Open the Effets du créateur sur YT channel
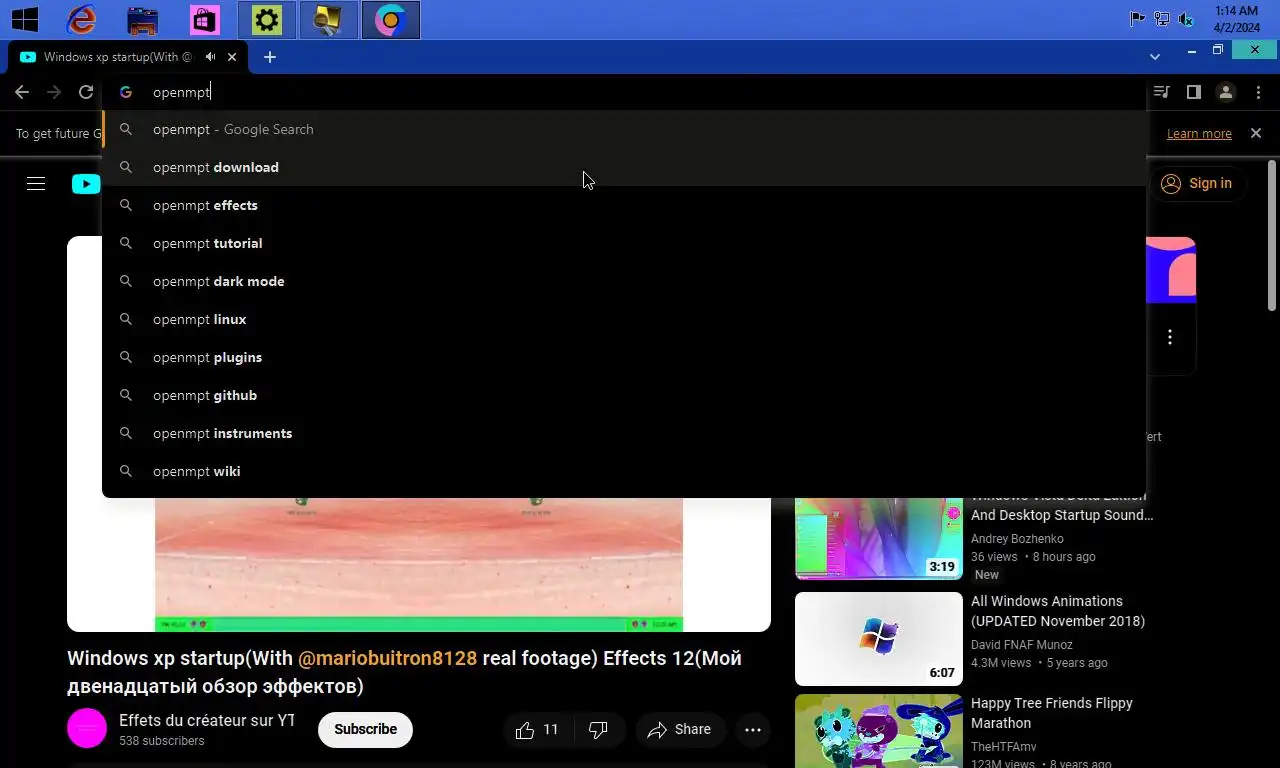 [x=206, y=720]
